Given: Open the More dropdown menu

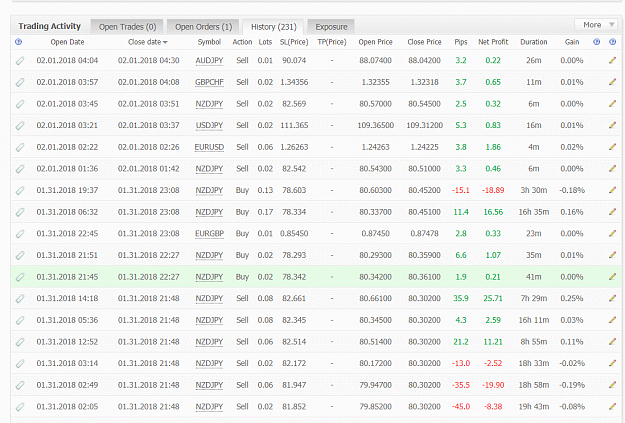Looking at the screenshot, I should (597, 25).
